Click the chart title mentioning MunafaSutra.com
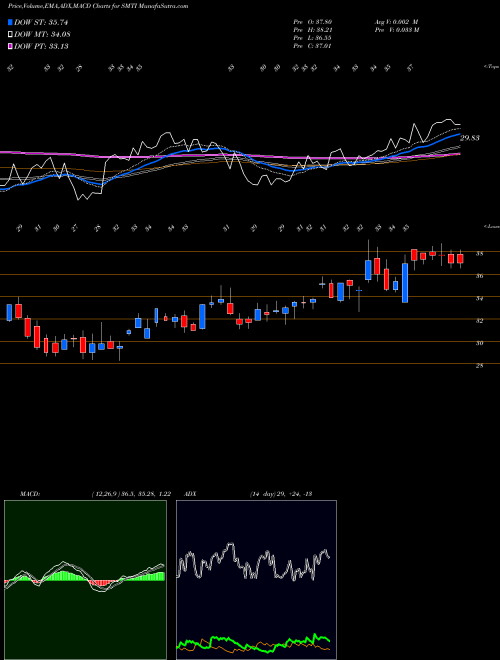Viewport: 500px width, 660px height. coord(98,6)
